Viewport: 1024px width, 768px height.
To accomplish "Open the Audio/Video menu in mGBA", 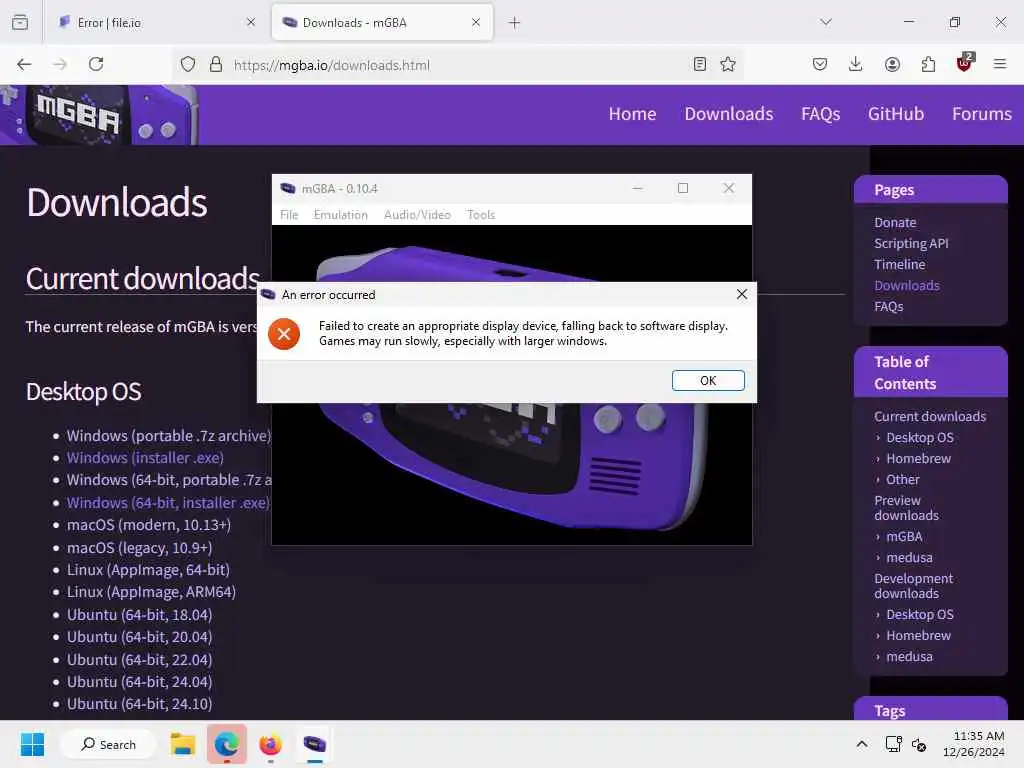I will tap(417, 215).
